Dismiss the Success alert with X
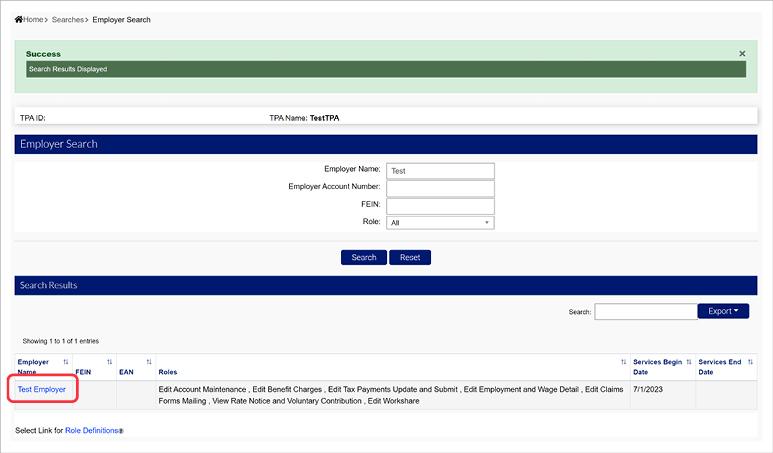Viewport: 773px width, 453px height. 742,54
